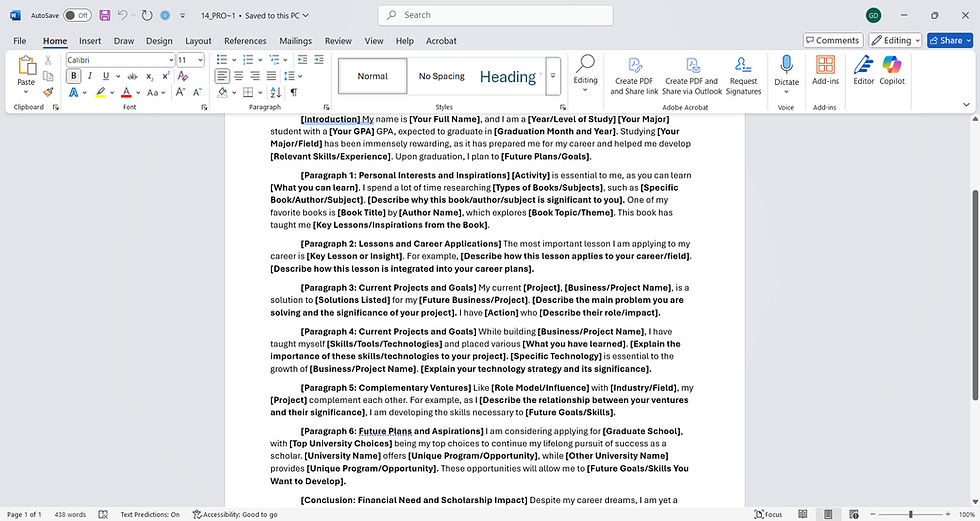Open the References tab

click(x=245, y=41)
